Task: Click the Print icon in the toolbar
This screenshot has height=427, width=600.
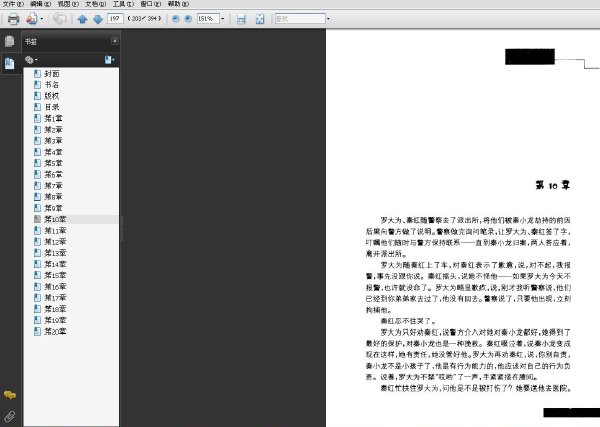Action: point(13,19)
